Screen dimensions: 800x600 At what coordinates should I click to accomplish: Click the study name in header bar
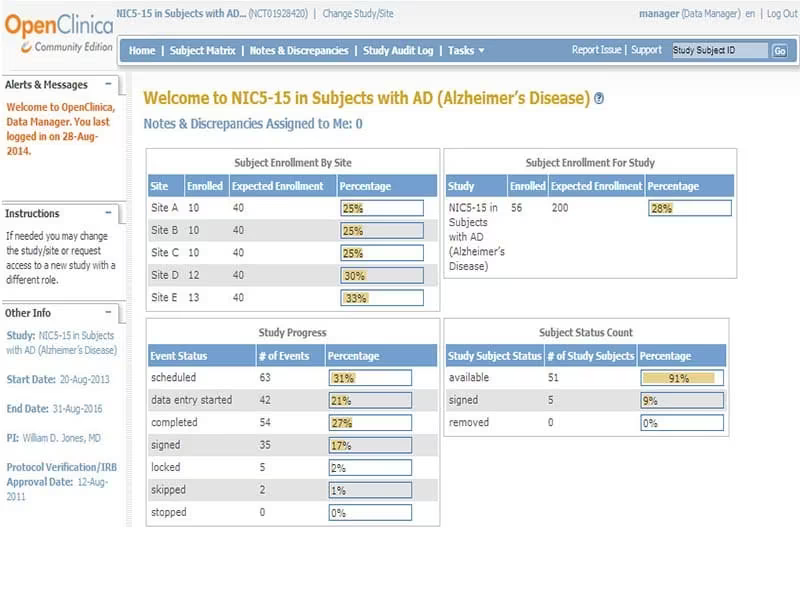[181, 14]
